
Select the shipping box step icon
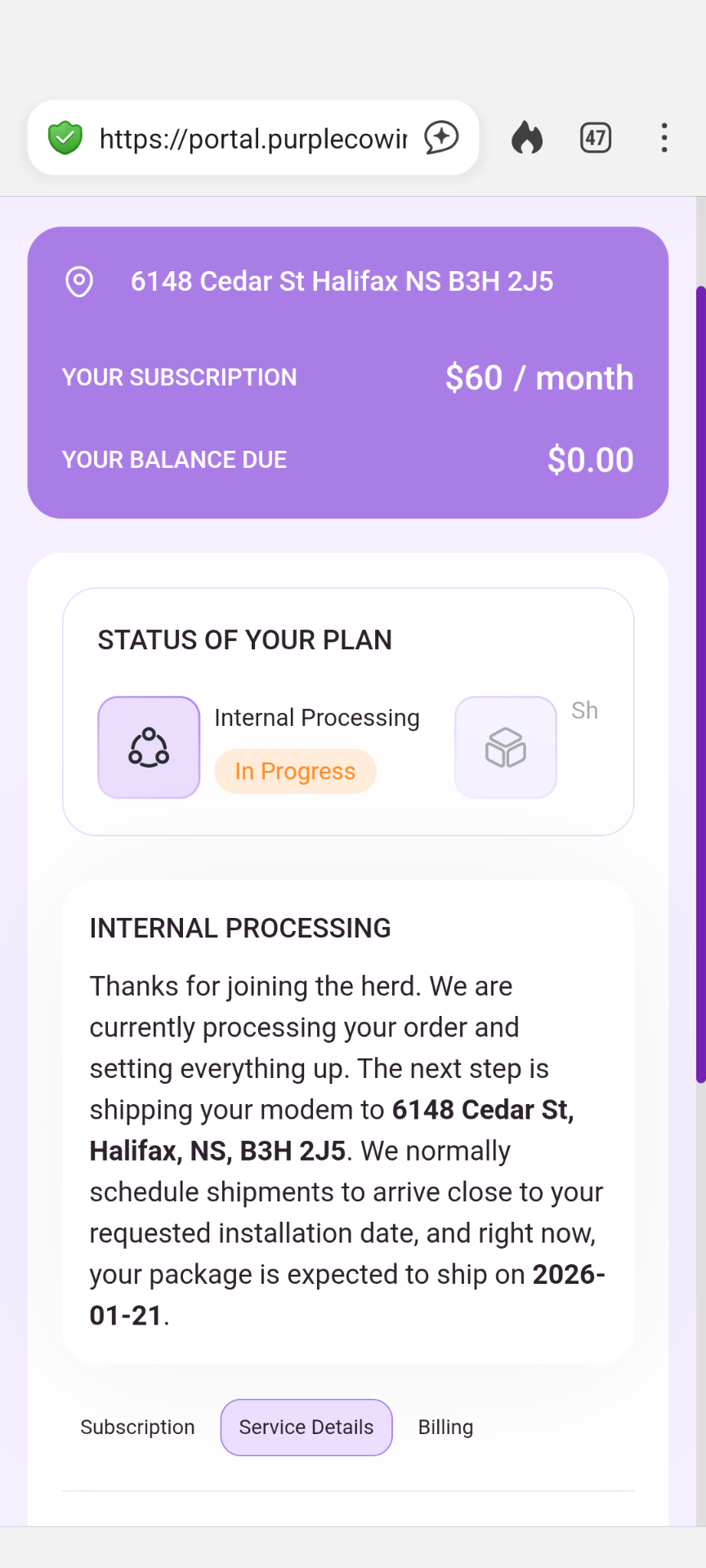[x=506, y=747]
